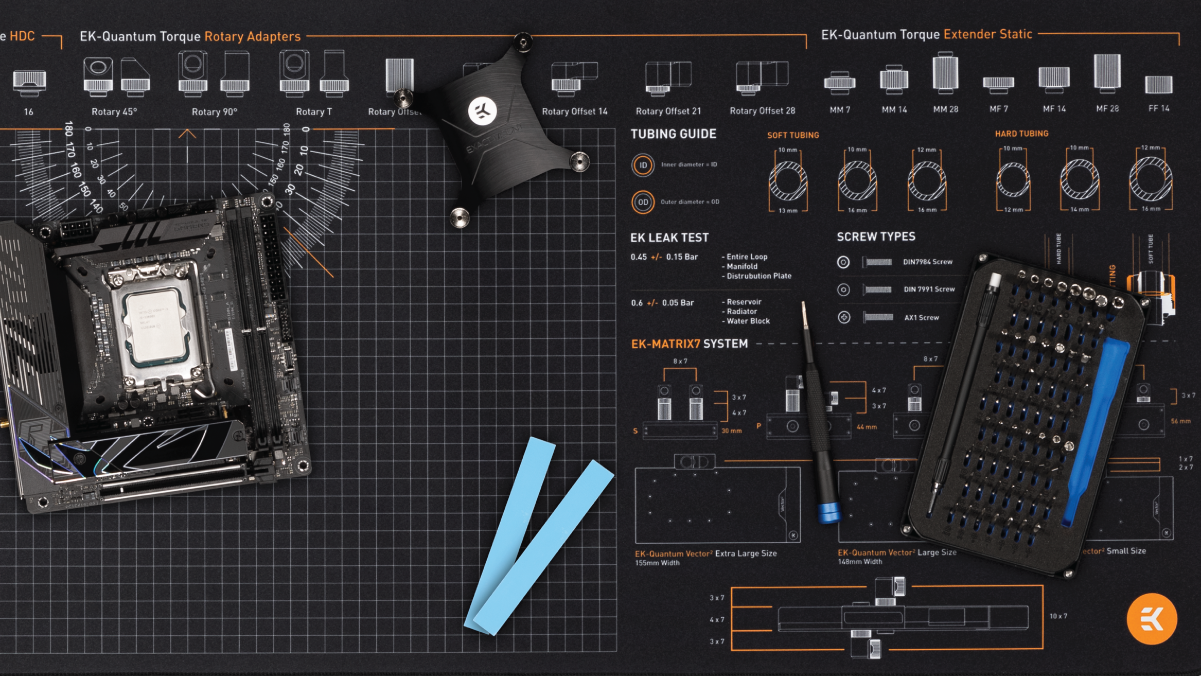
Task: Click the 44 mm spacing label
Action: pyautogui.click(x=865, y=427)
